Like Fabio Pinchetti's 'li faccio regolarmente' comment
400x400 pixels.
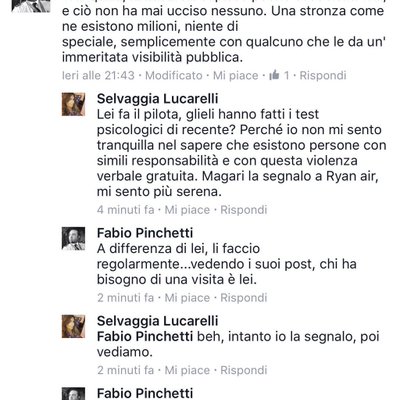(x=187, y=297)
